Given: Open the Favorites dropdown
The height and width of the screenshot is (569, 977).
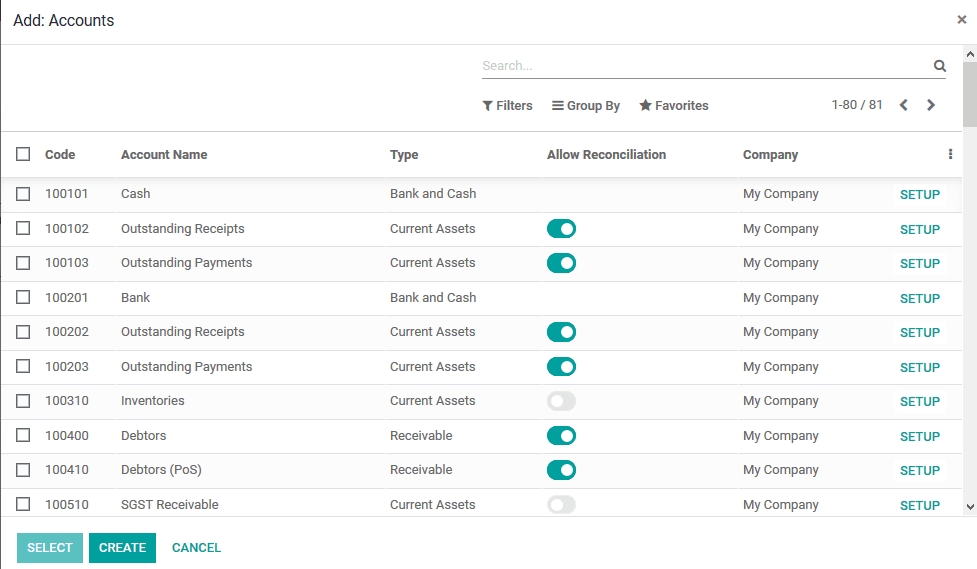Looking at the screenshot, I should pyautogui.click(x=674, y=106).
